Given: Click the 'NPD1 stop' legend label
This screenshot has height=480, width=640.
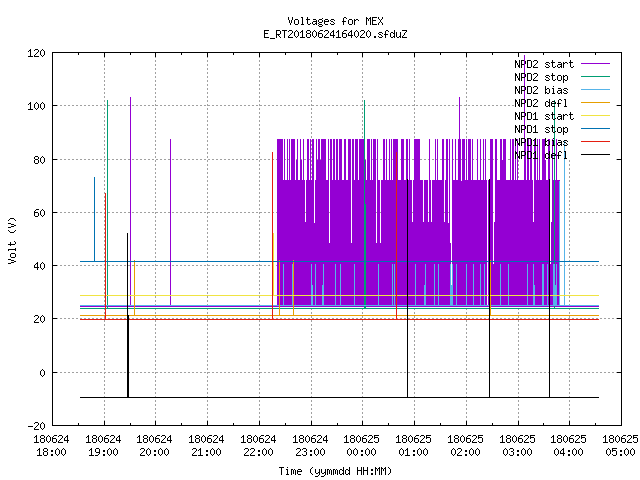Looking at the screenshot, I should point(541,129).
